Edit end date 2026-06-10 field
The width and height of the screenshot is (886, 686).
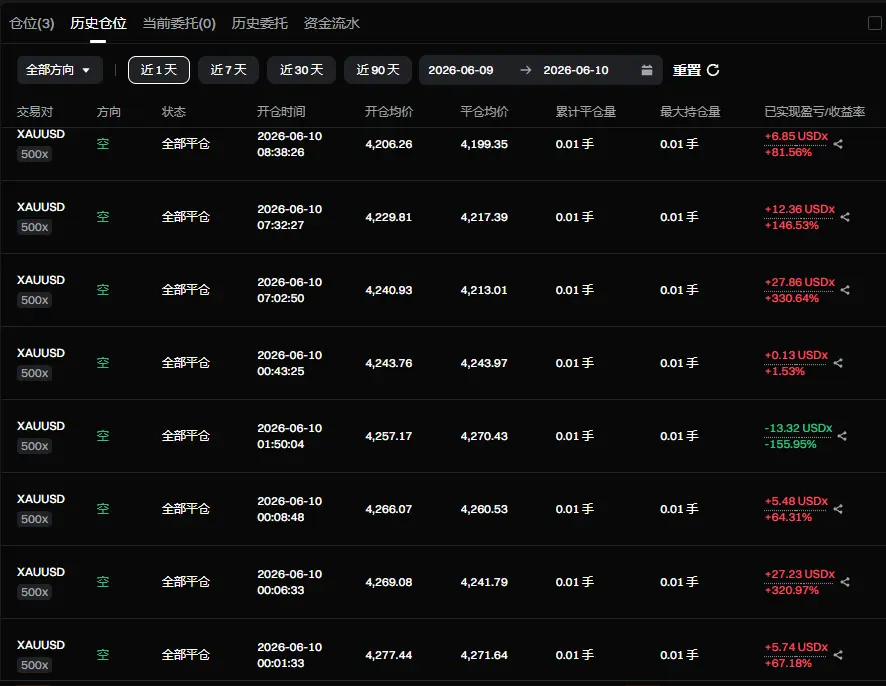point(576,70)
